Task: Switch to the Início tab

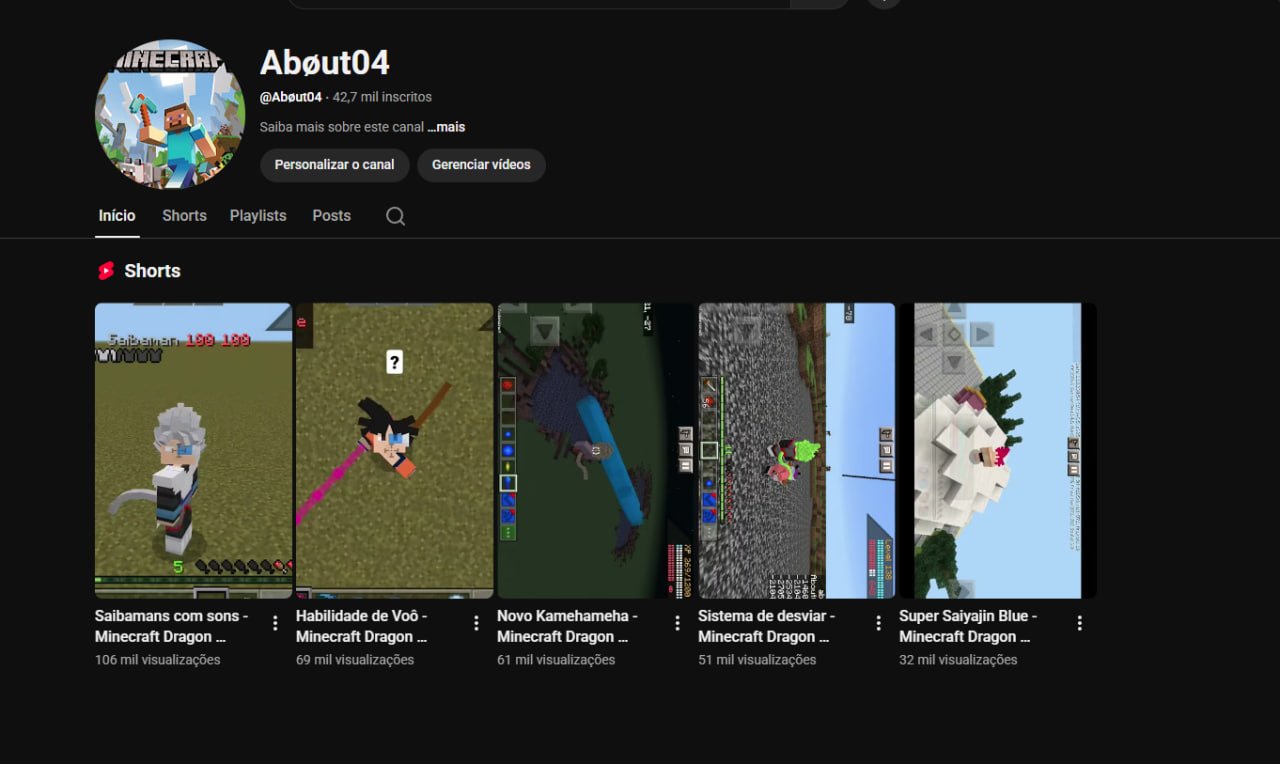Action: point(117,216)
